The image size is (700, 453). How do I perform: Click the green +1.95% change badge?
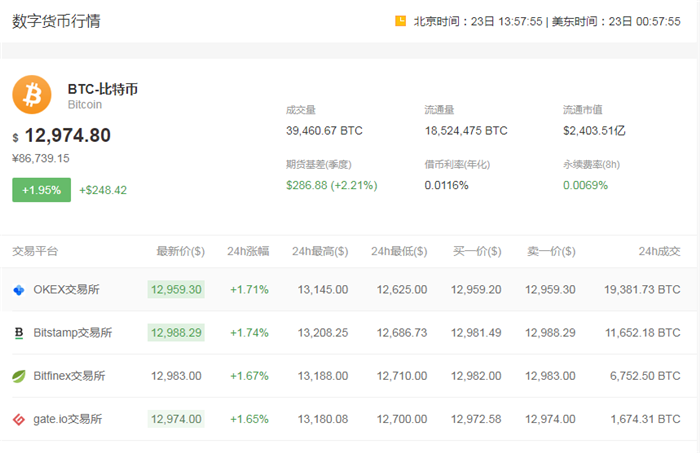[x=42, y=190]
